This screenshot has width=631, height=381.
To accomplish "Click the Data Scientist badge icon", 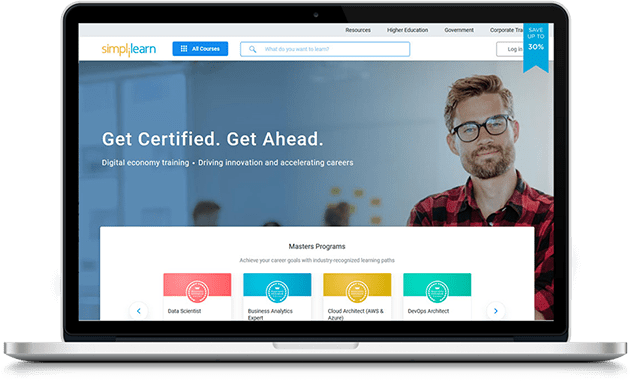I will point(197,291).
